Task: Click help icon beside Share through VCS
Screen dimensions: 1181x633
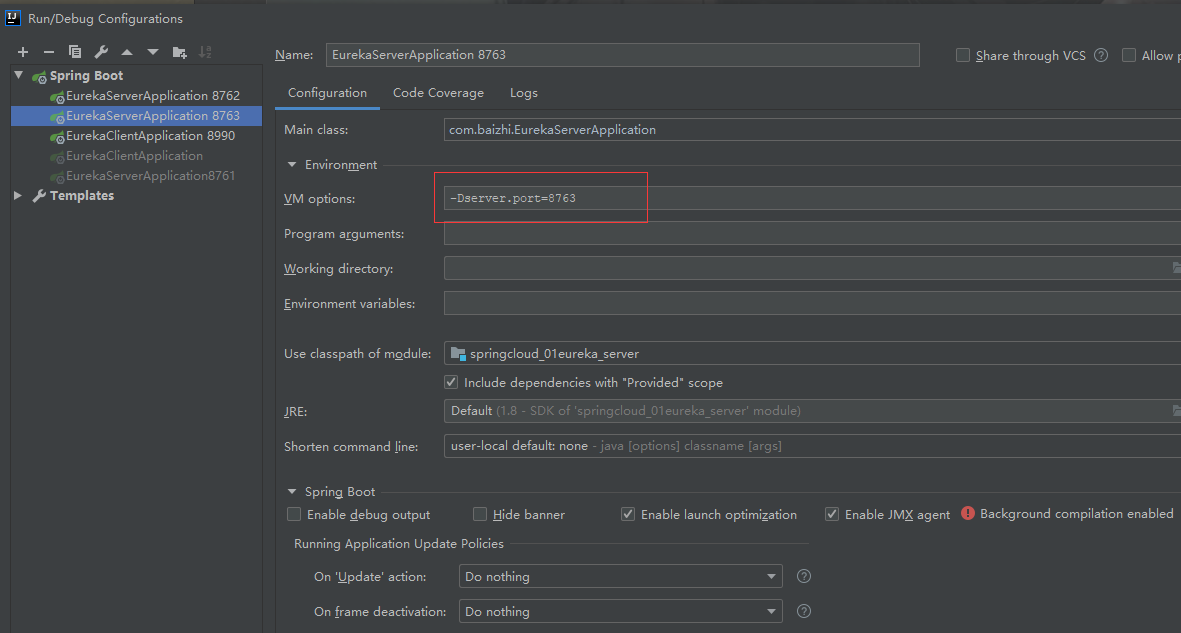Action: tap(1101, 55)
